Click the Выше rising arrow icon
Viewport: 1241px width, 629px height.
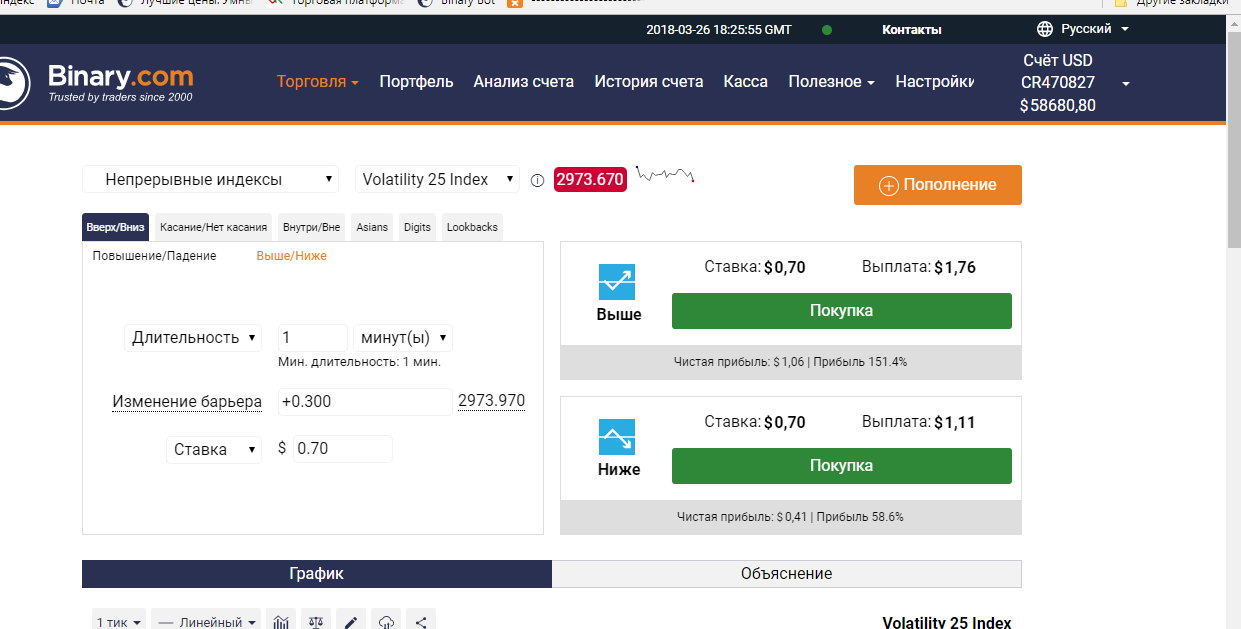[x=617, y=282]
